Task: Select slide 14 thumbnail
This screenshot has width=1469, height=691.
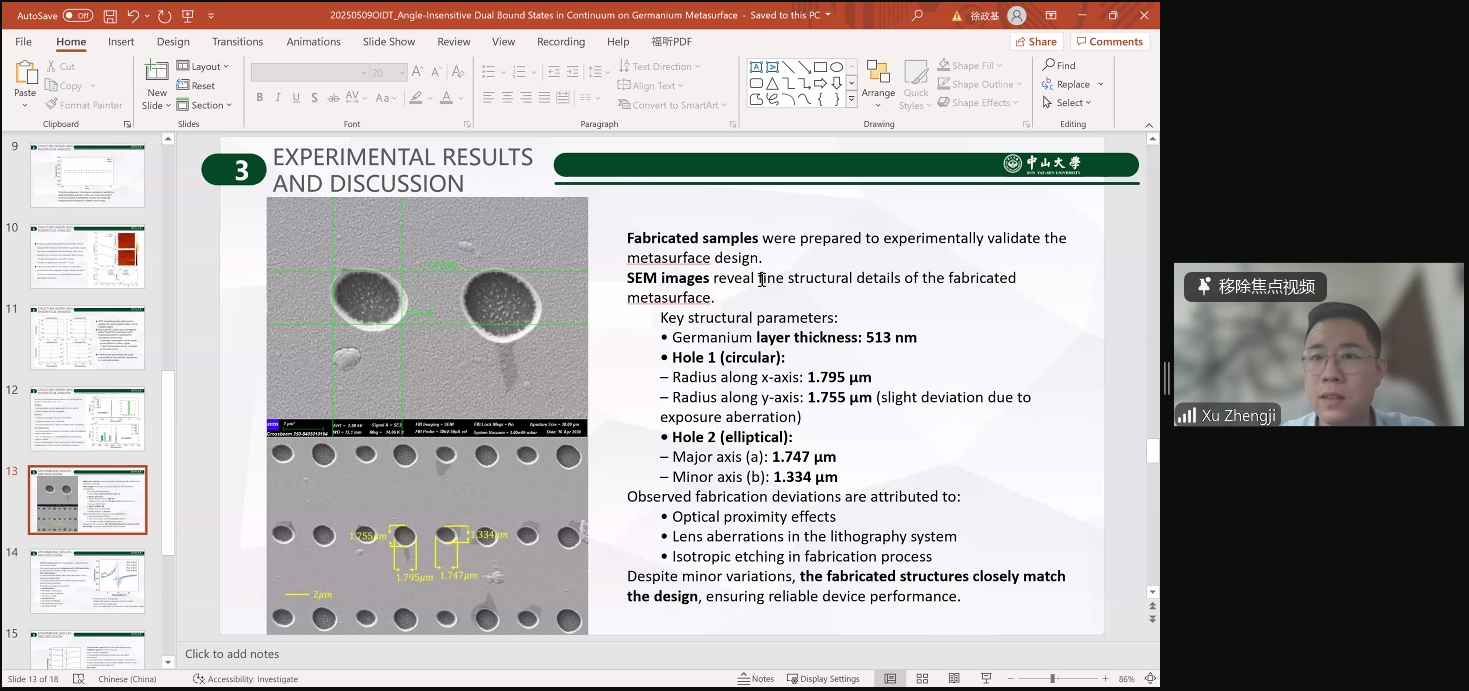Action: coord(88,581)
